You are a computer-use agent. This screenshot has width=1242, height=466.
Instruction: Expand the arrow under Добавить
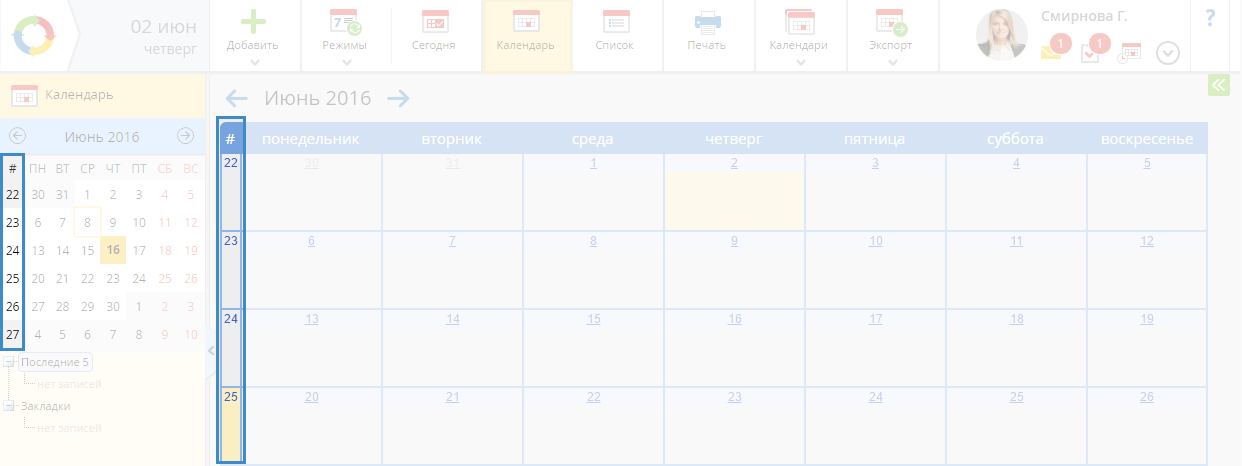(x=254, y=62)
